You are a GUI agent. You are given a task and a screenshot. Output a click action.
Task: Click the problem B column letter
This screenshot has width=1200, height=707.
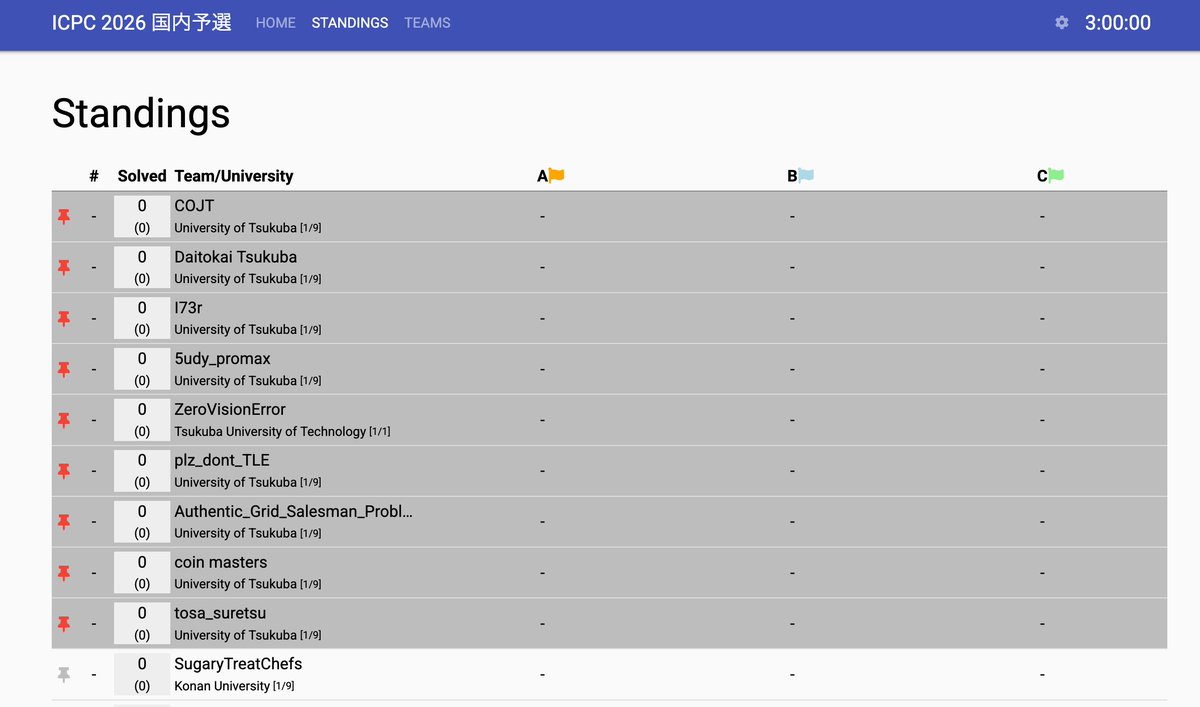point(792,176)
